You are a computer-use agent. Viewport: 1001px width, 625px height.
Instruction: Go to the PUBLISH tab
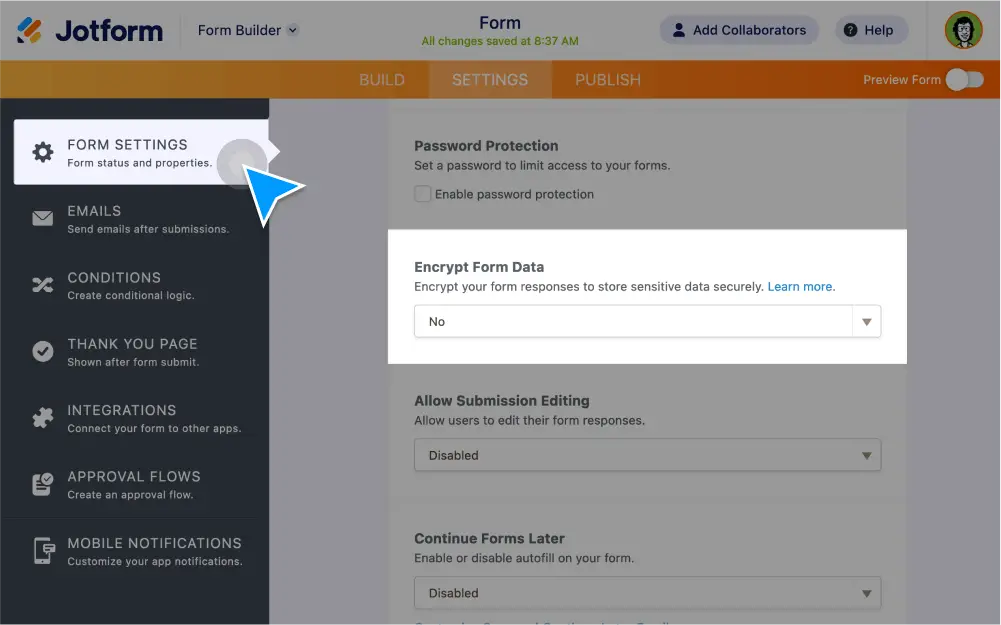(606, 80)
